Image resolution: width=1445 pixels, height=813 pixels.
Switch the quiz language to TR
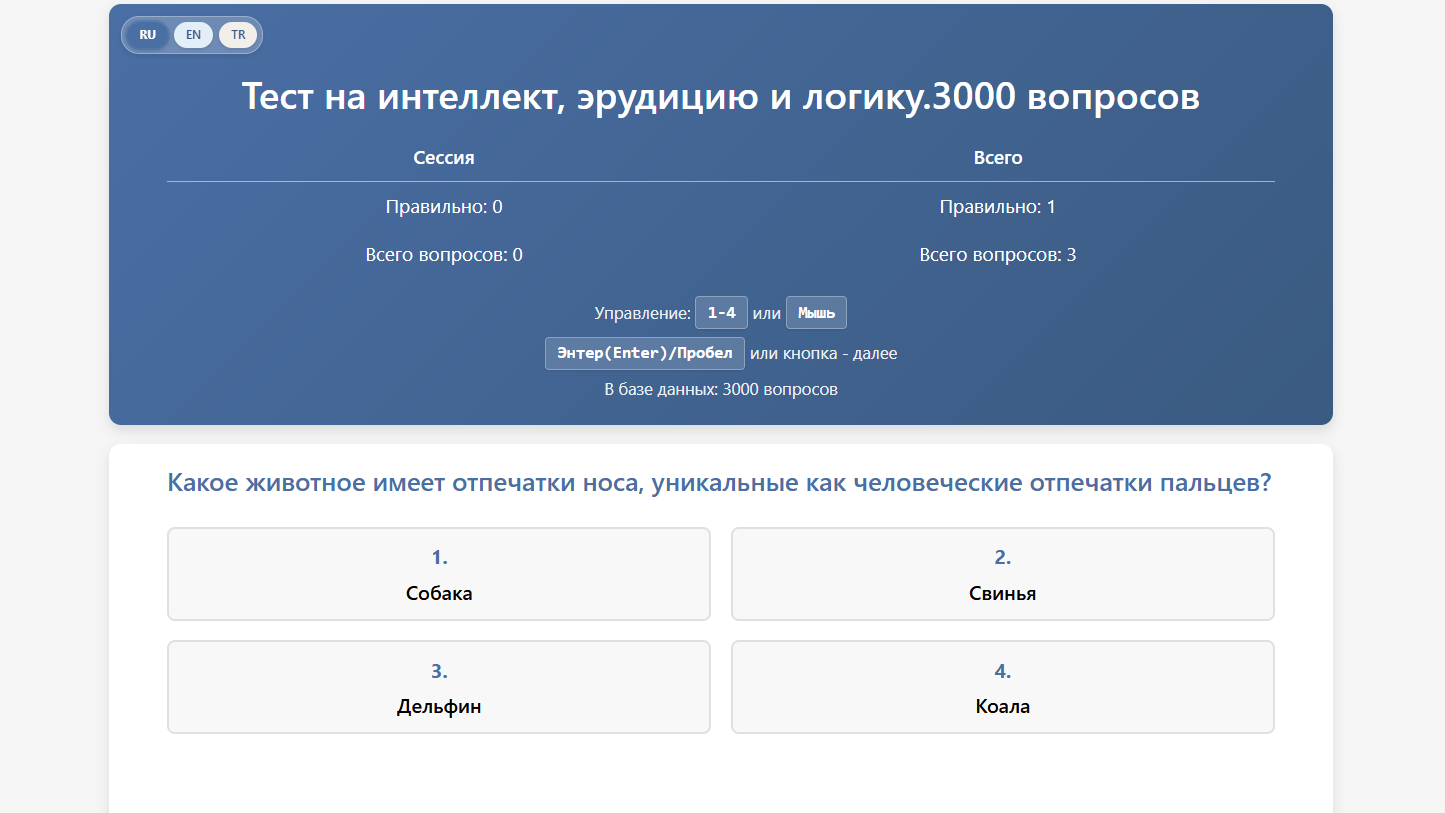coord(238,34)
